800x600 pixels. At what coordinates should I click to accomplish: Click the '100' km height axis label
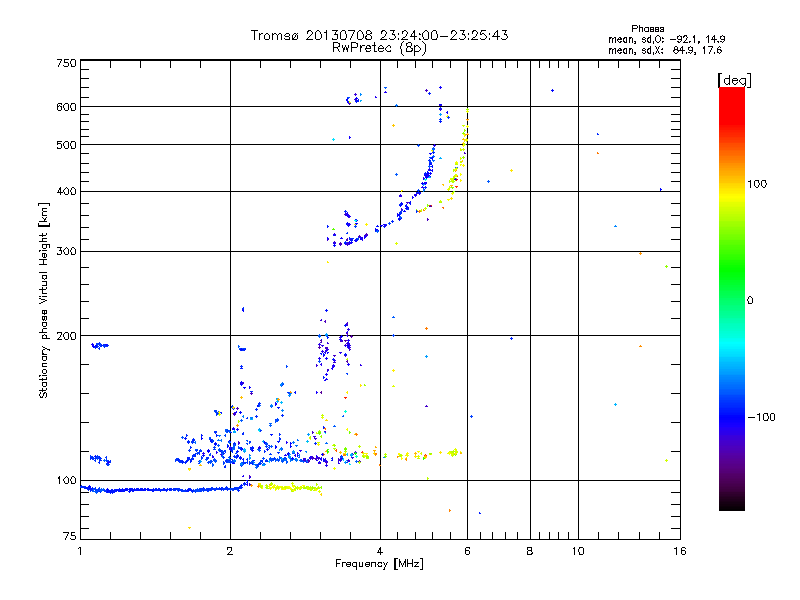tap(66, 480)
